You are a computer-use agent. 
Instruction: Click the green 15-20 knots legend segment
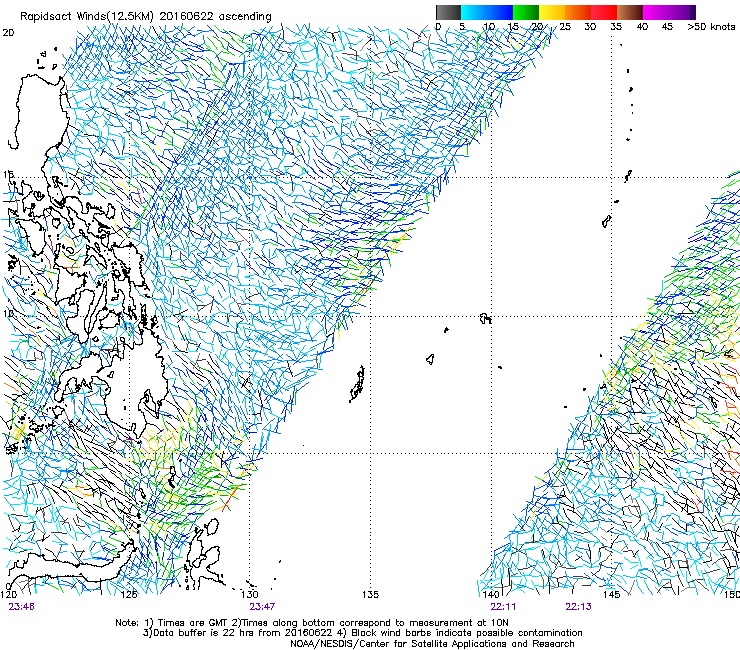pos(526,12)
